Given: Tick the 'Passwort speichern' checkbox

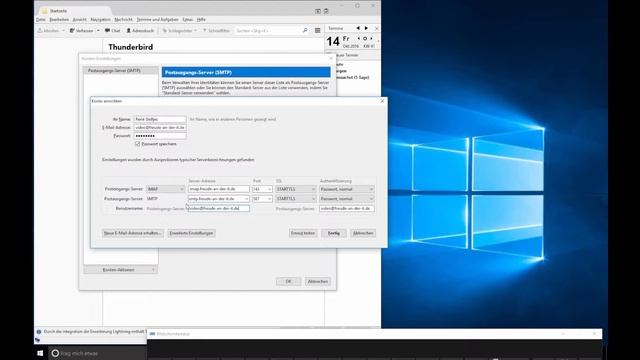Looking at the screenshot, I should pos(138,144).
